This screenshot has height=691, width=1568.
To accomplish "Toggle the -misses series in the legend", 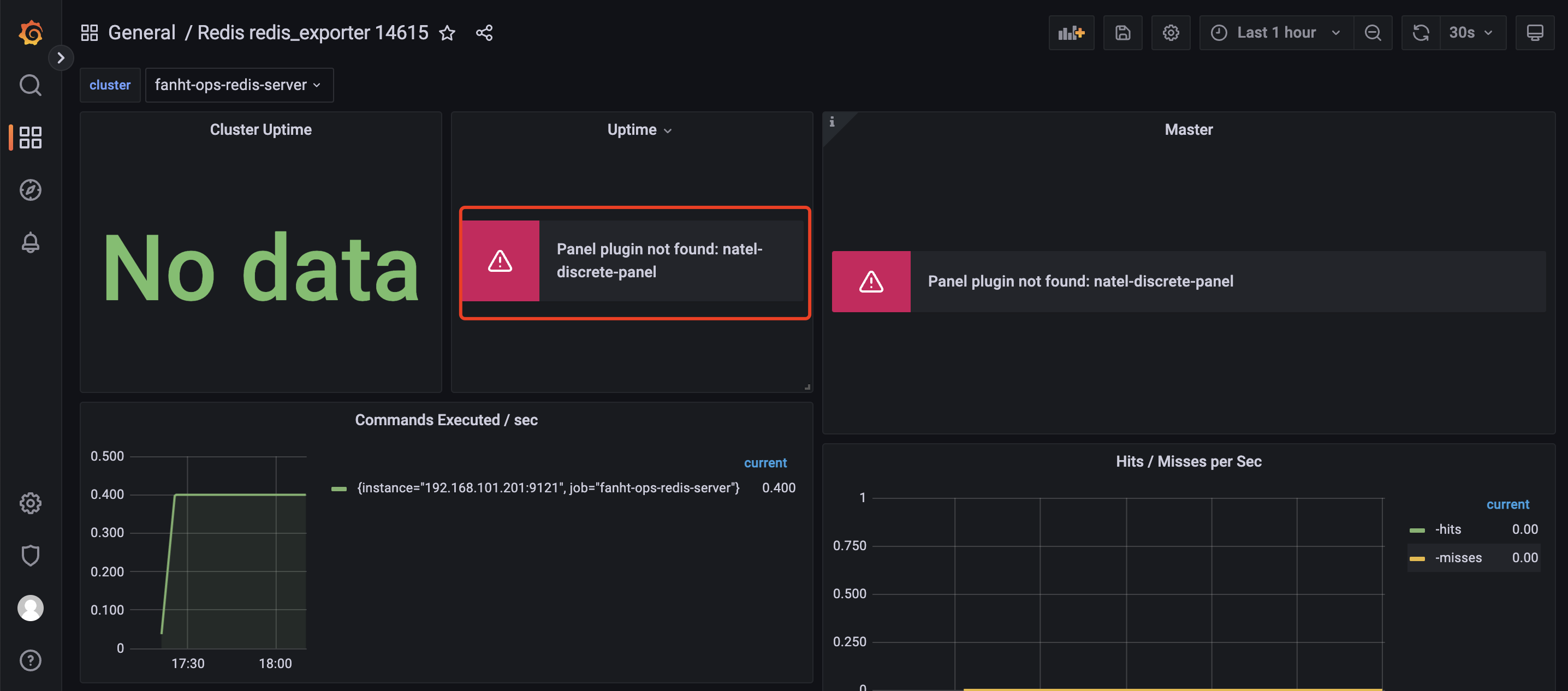I will (x=1458, y=558).
